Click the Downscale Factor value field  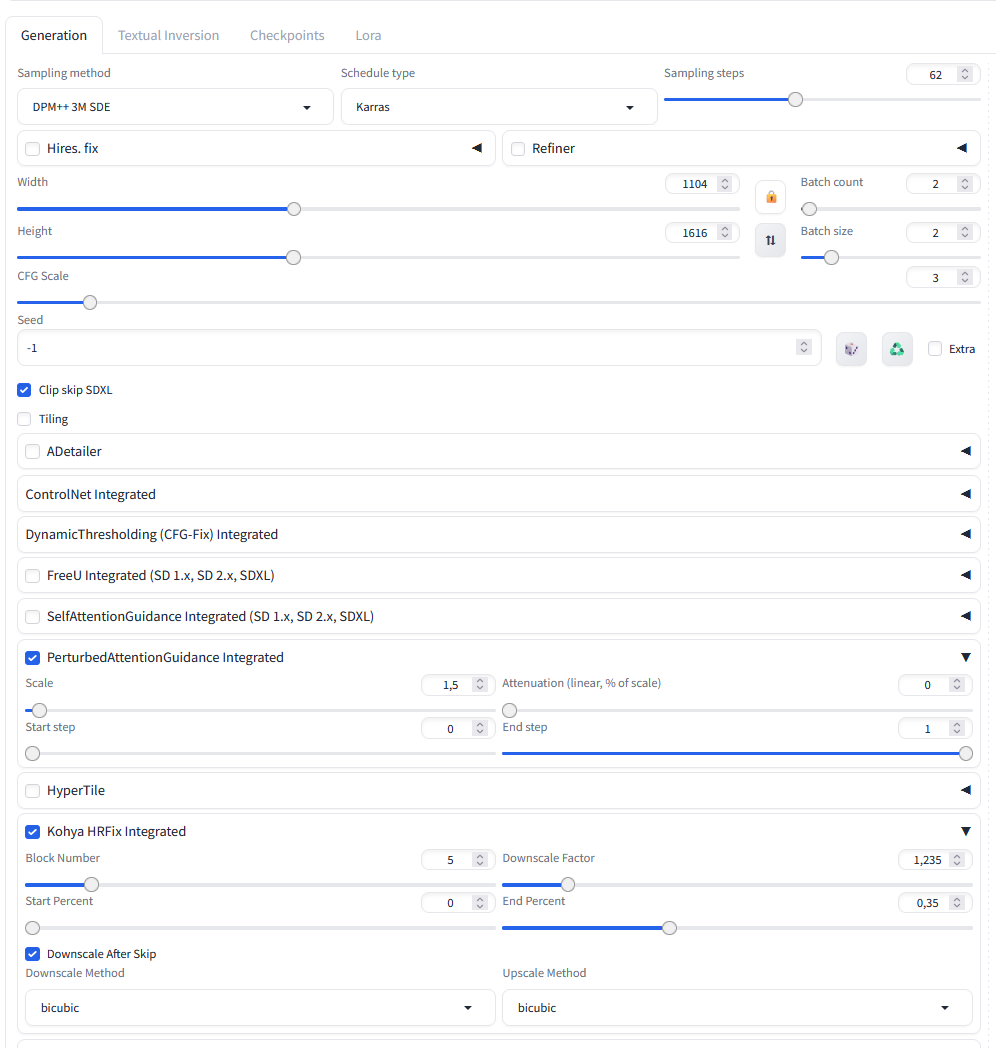click(935, 860)
